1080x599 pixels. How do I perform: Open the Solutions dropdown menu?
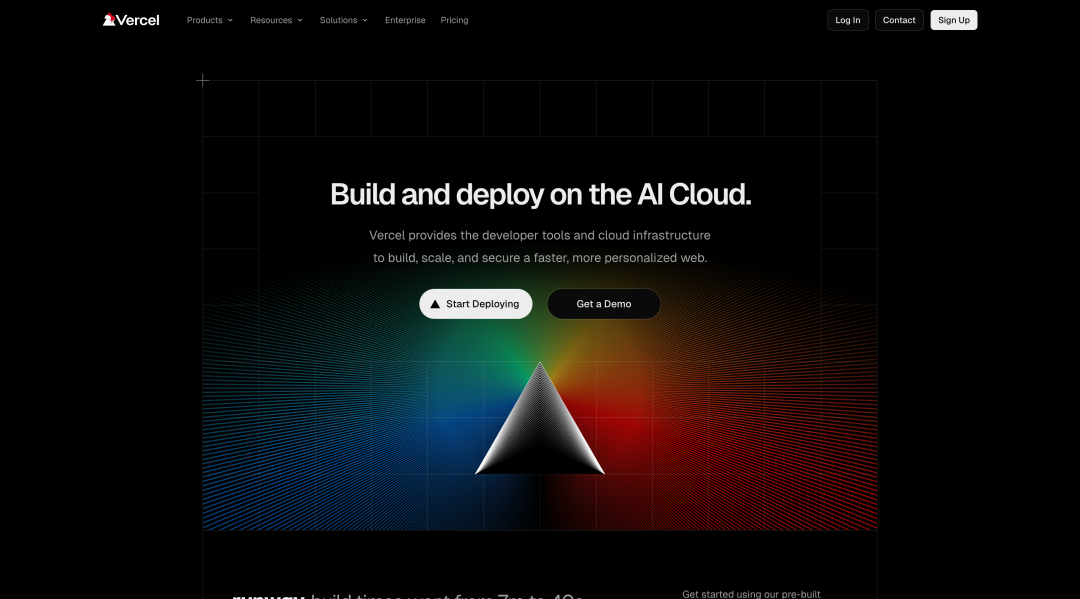pyautogui.click(x=344, y=20)
